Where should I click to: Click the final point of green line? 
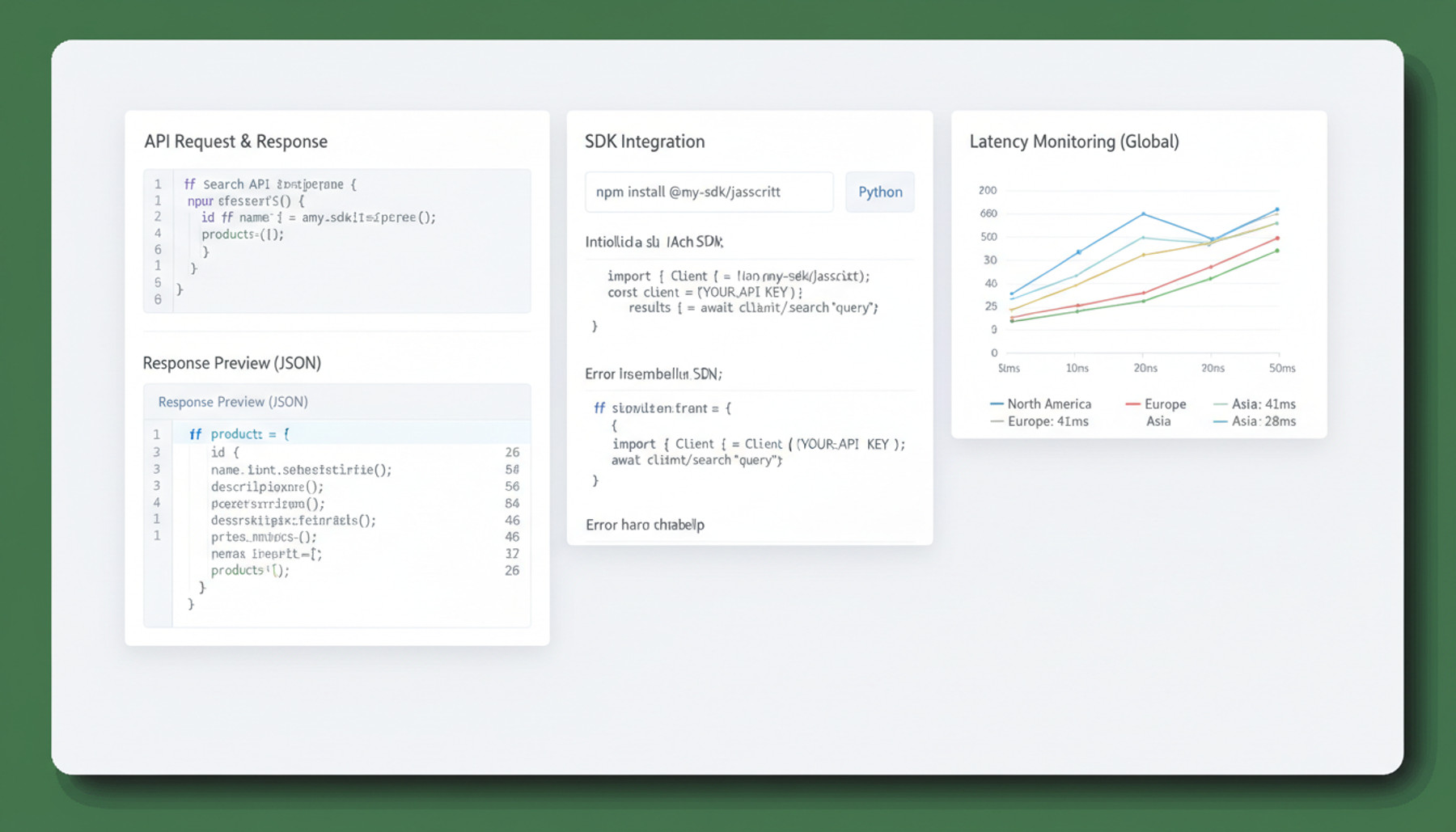coord(1277,251)
